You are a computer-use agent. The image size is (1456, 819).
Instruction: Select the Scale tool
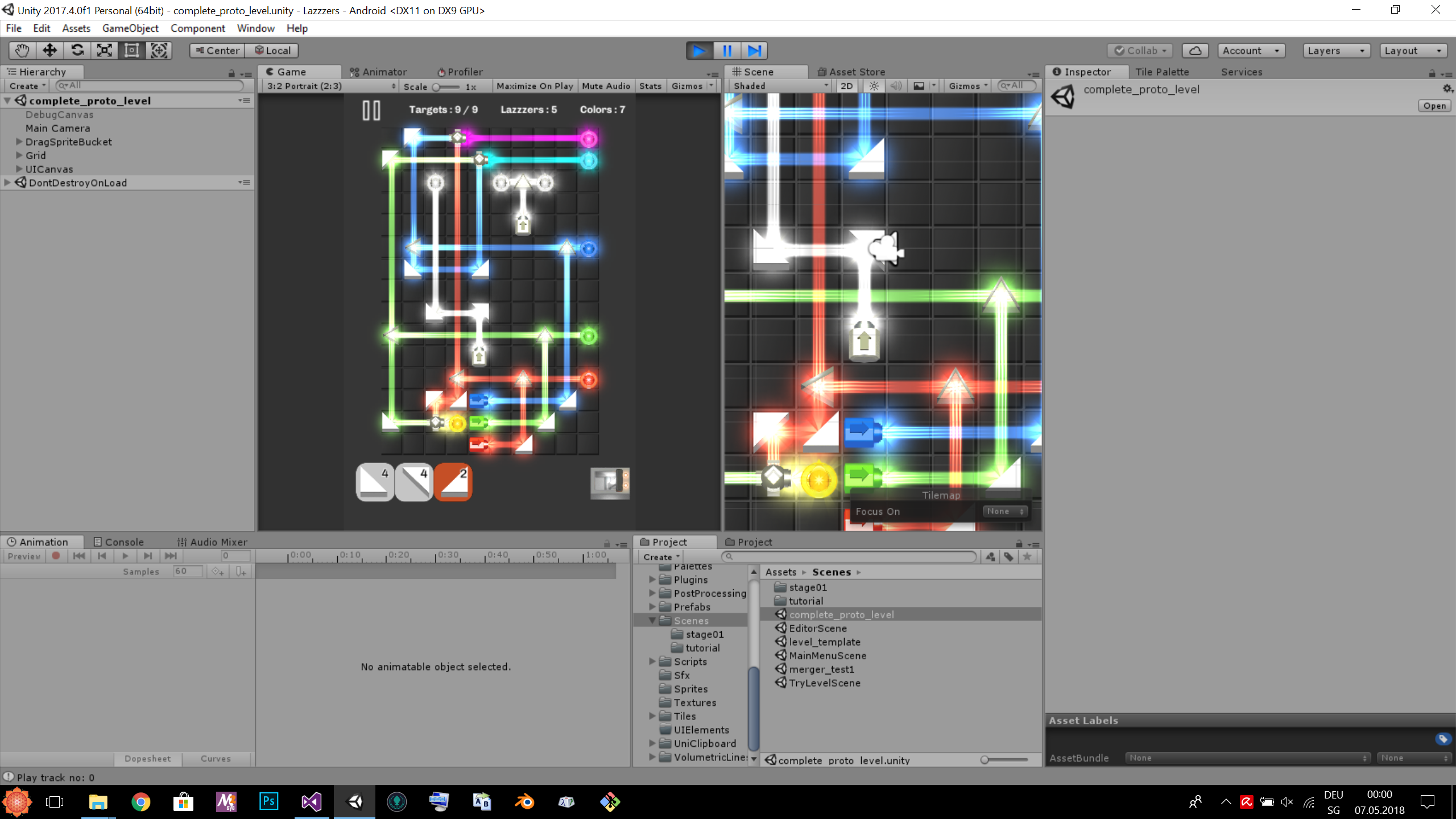[x=104, y=51]
